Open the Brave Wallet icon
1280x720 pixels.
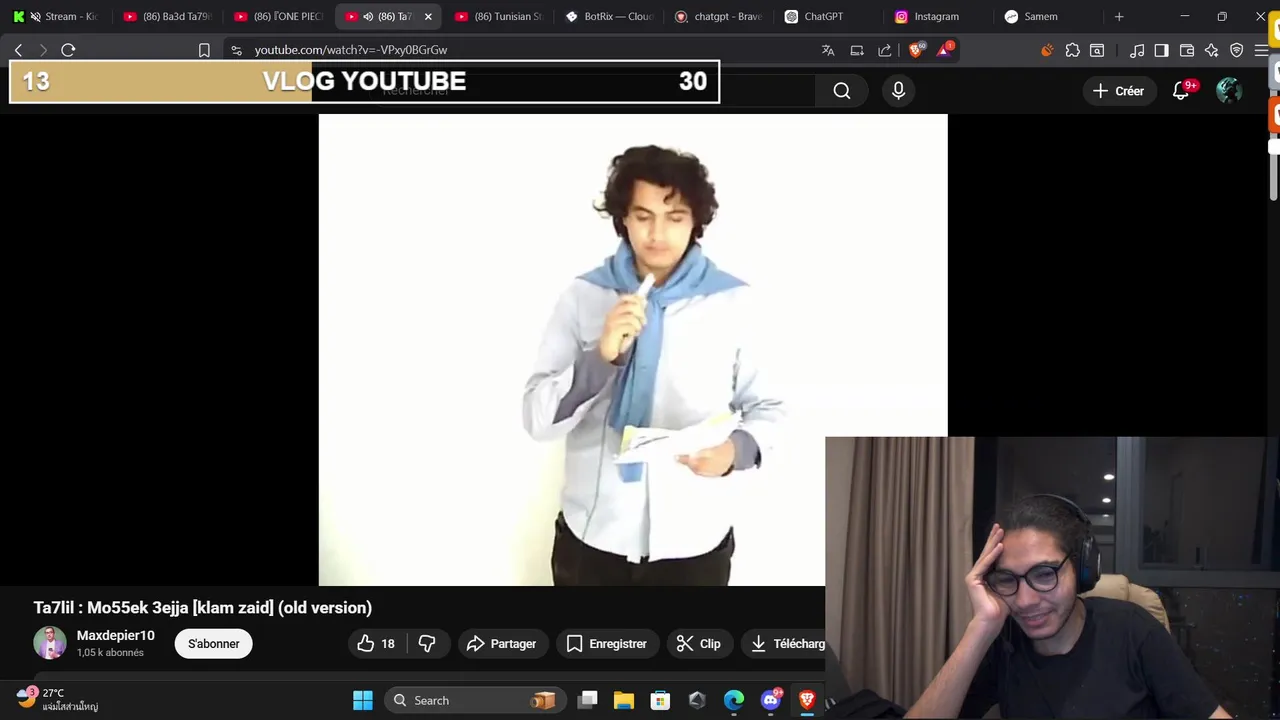pyautogui.click(x=1187, y=50)
